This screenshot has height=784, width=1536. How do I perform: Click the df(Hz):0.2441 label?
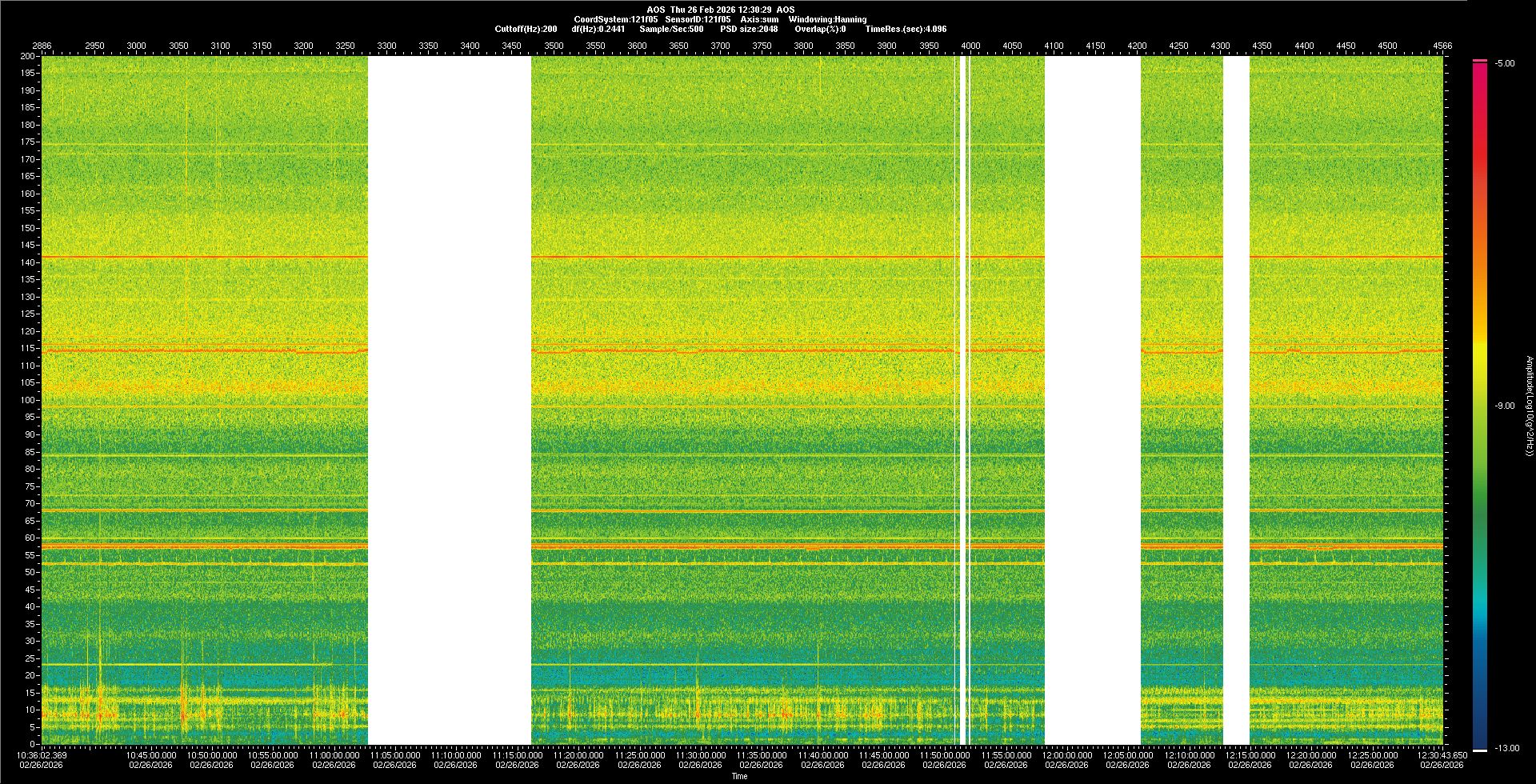[x=598, y=29]
